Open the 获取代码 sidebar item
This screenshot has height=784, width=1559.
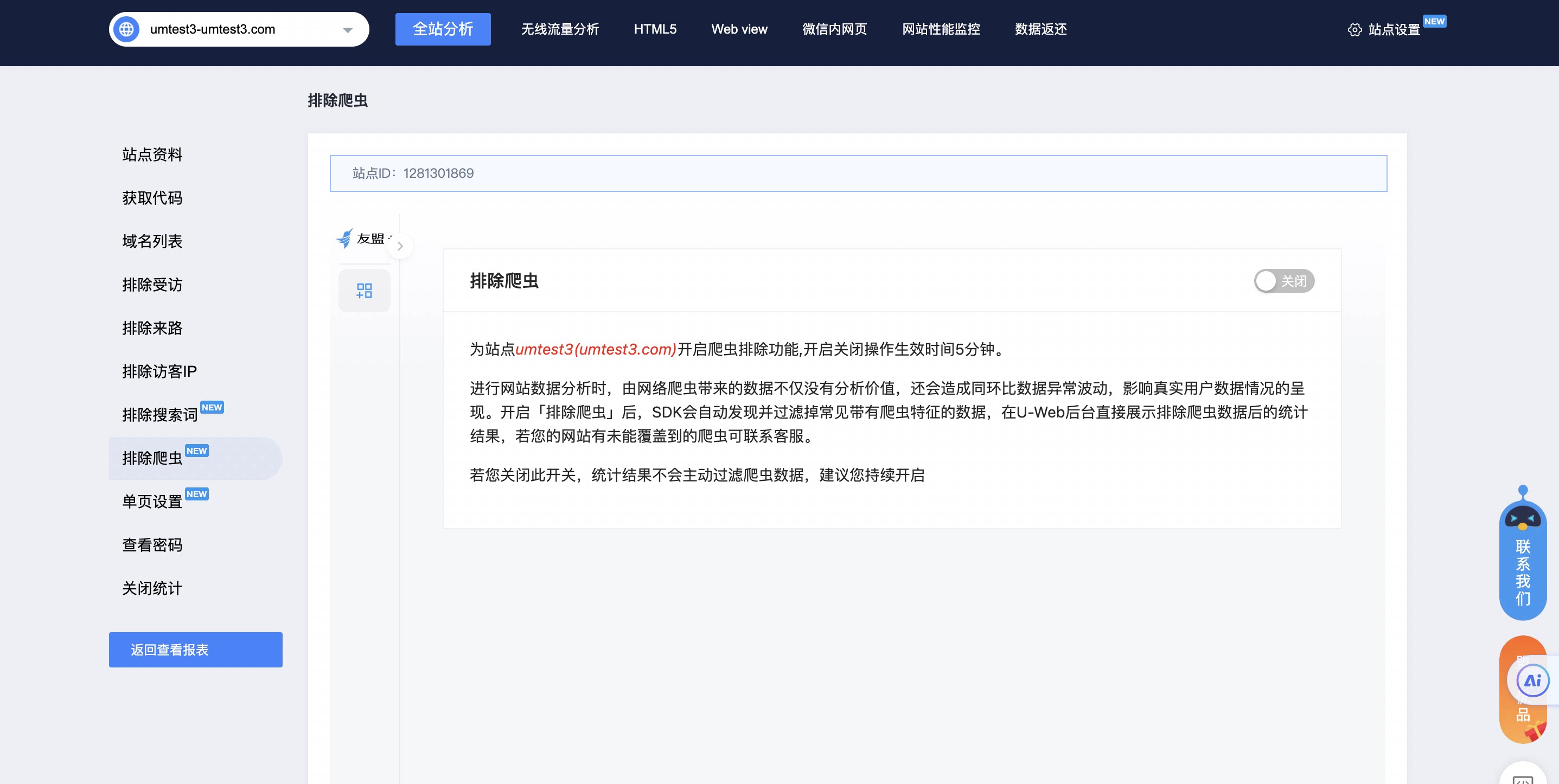click(152, 198)
